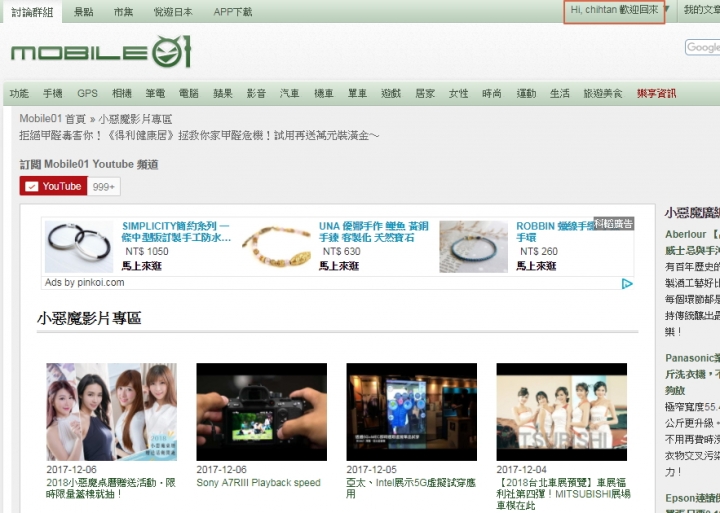Open the 旅遊美食 menu
Image resolution: width=720 pixels, height=513 pixels.
(603, 94)
